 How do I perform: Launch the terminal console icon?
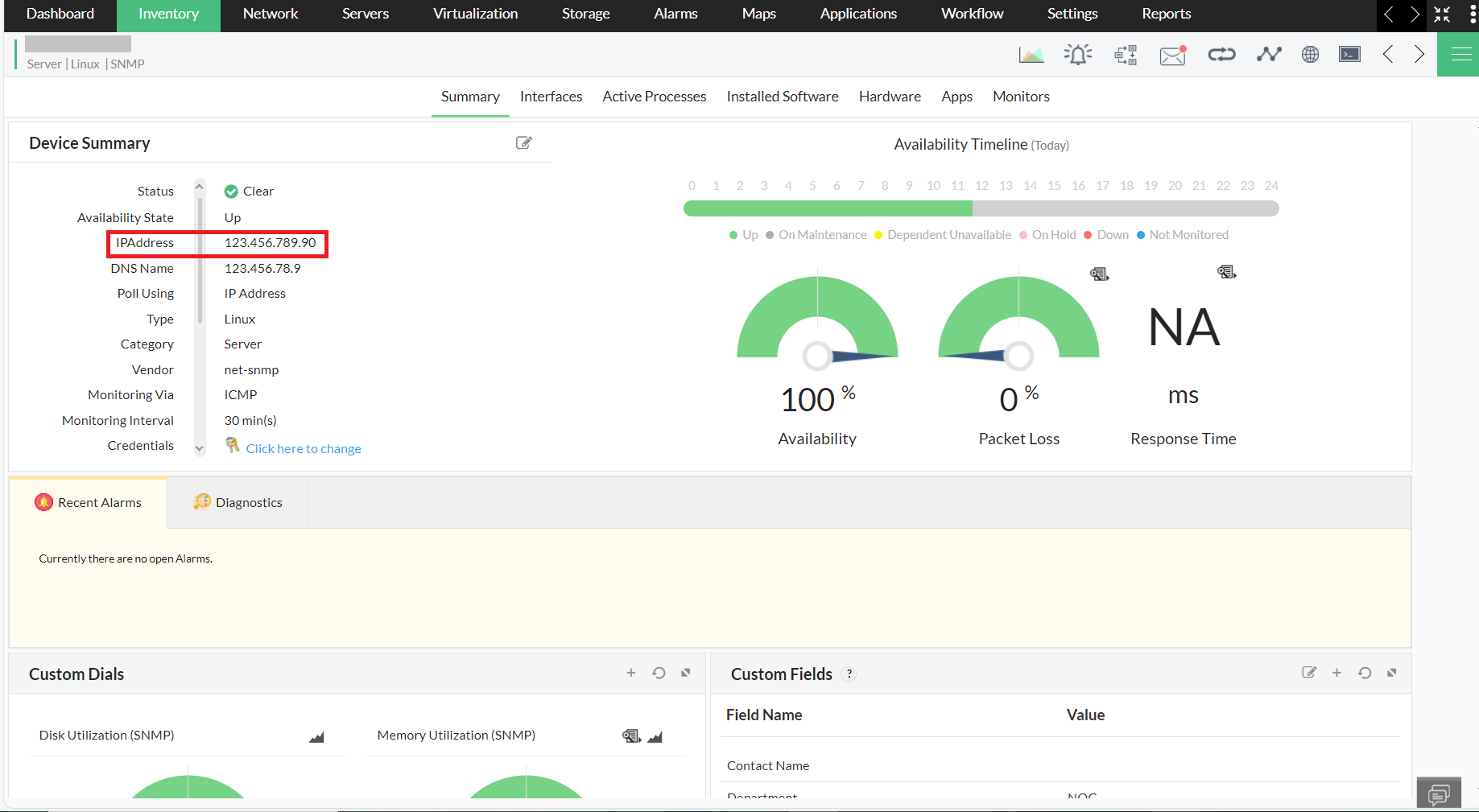(x=1349, y=54)
